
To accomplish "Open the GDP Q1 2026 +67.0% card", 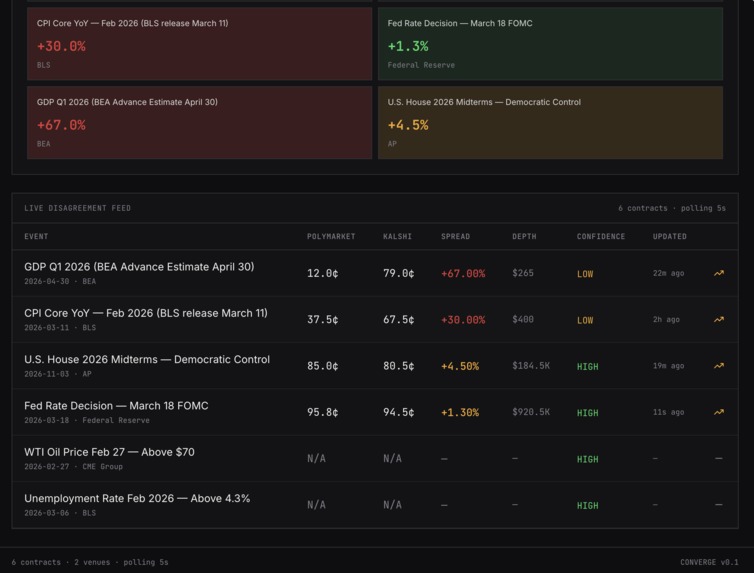I will tap(200, 123).
